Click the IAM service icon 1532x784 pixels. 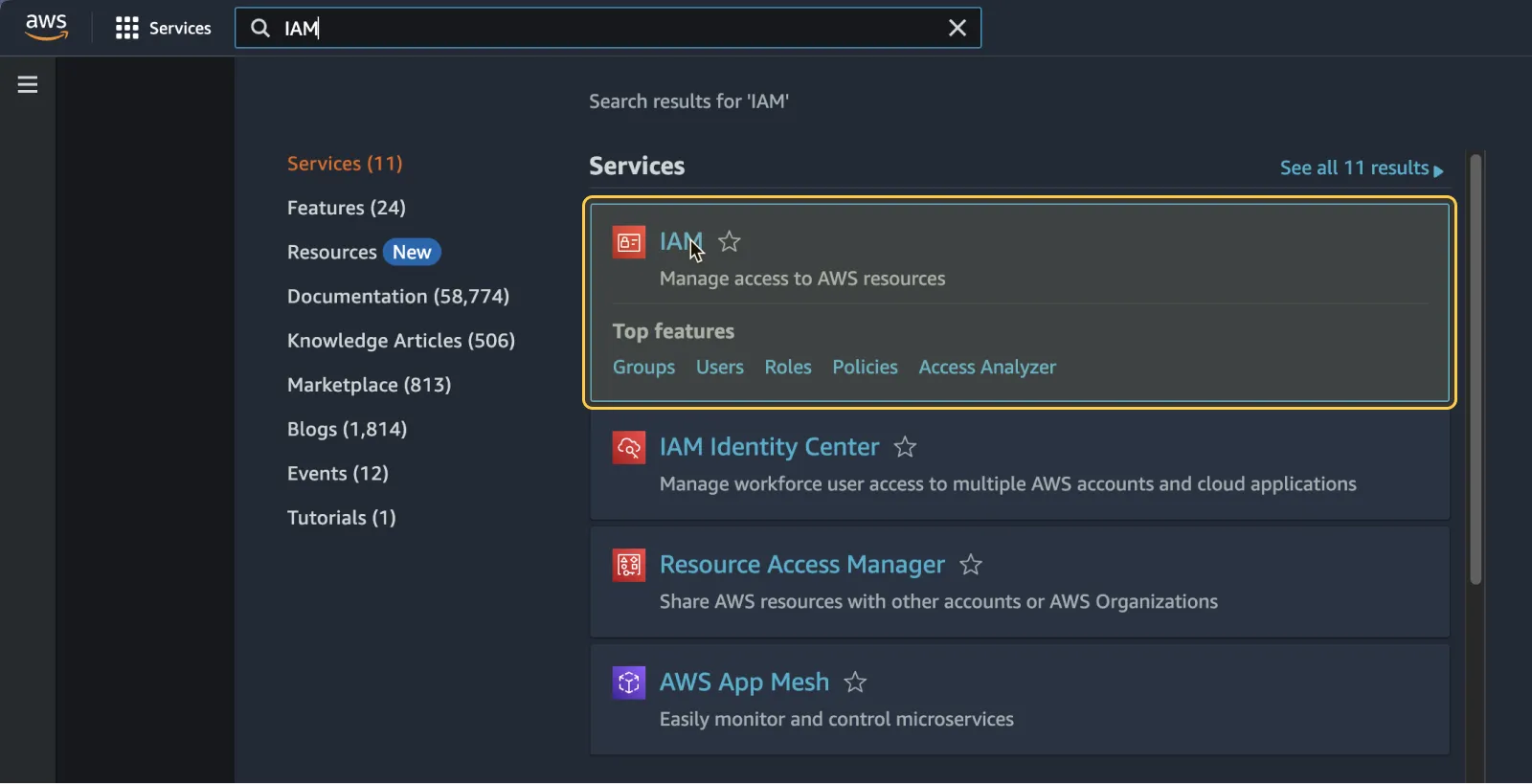629,242
